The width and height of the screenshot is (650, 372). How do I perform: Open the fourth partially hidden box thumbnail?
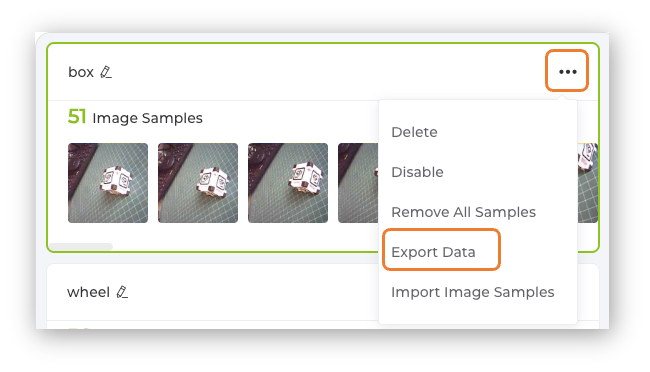coord(358,183)
